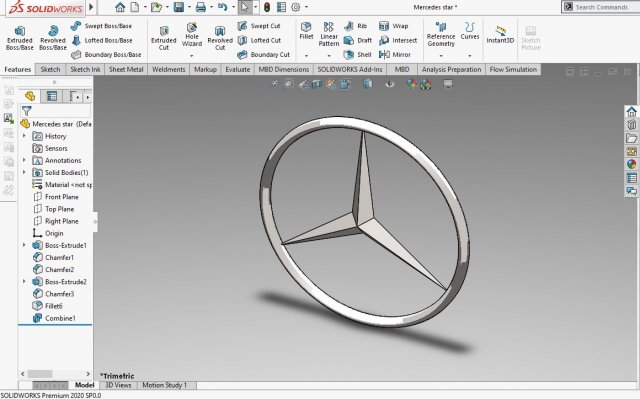640x399 pixels.
Task: Expand the Fillet dropdown arrow
Action: (306, 55)
